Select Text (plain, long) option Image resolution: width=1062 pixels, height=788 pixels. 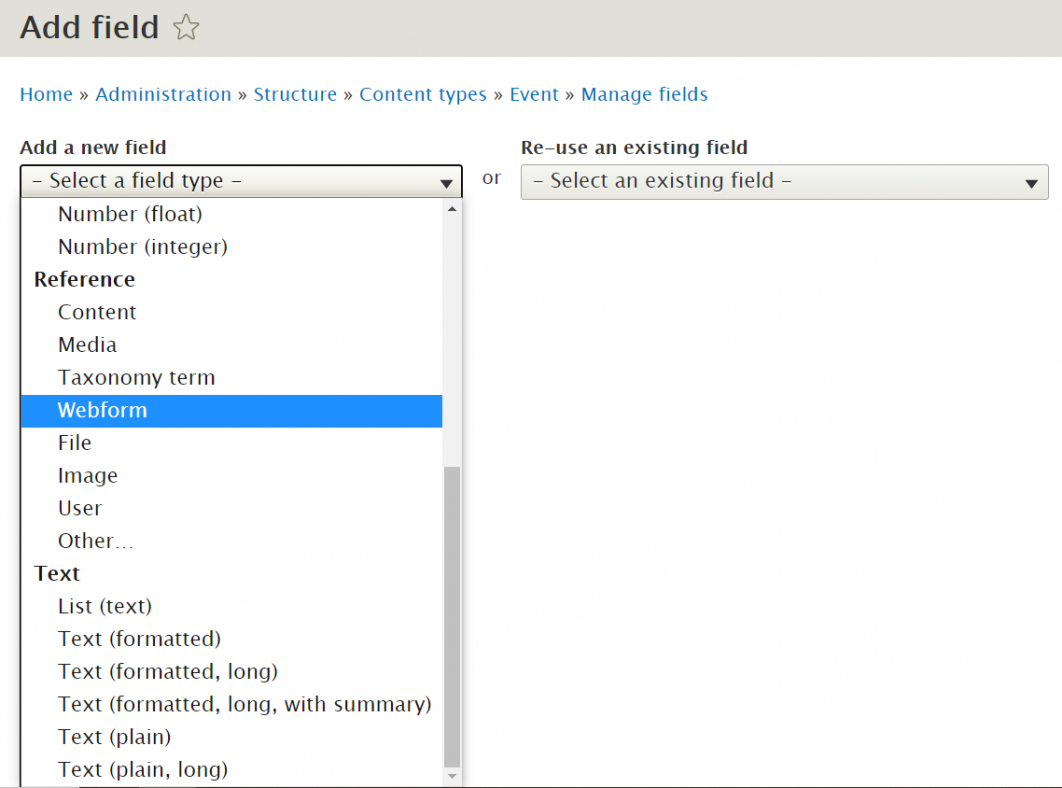click(143, 769)
